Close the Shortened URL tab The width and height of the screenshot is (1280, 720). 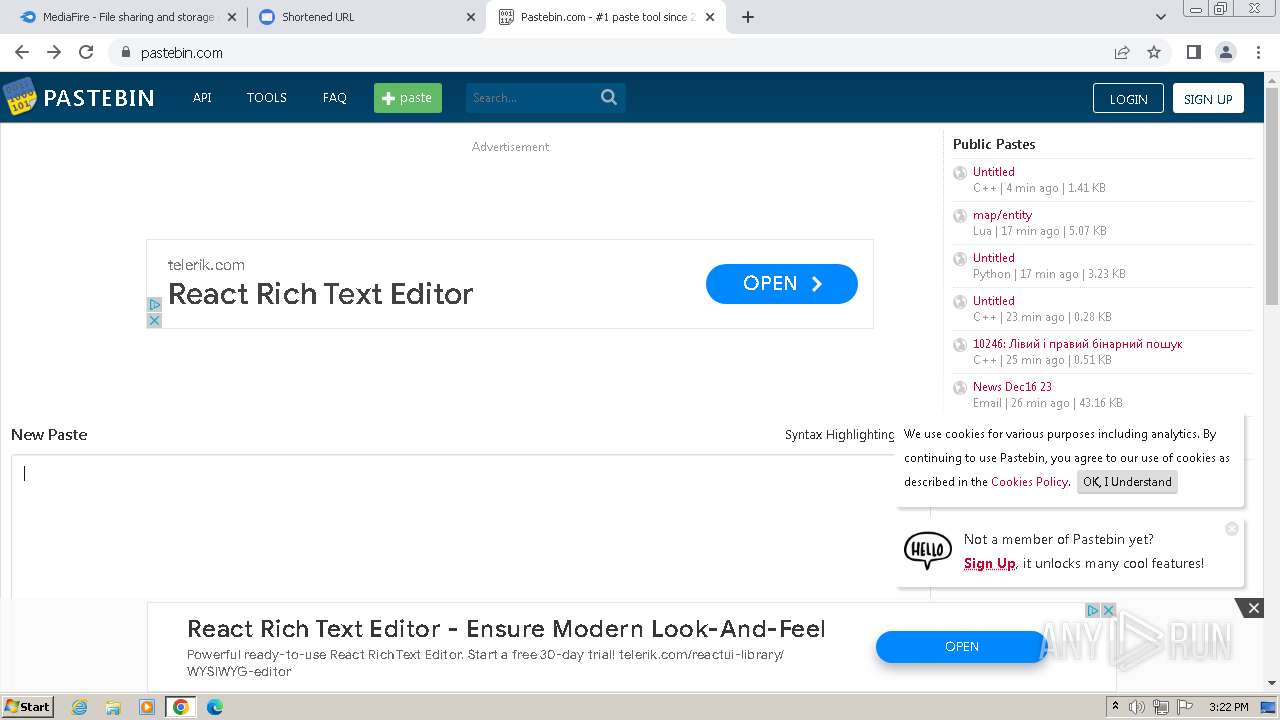click(x=471, y=17)
